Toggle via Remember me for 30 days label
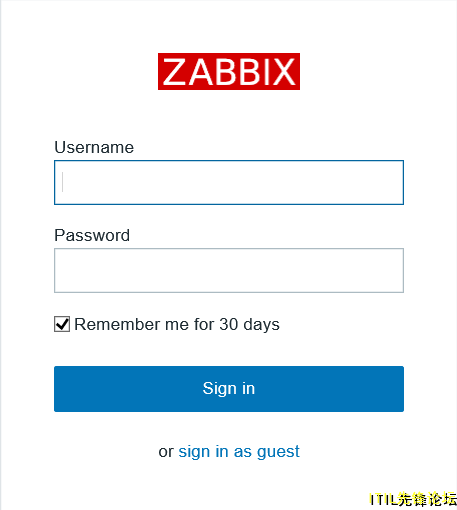The image size is (457, 510). [177, 324]
